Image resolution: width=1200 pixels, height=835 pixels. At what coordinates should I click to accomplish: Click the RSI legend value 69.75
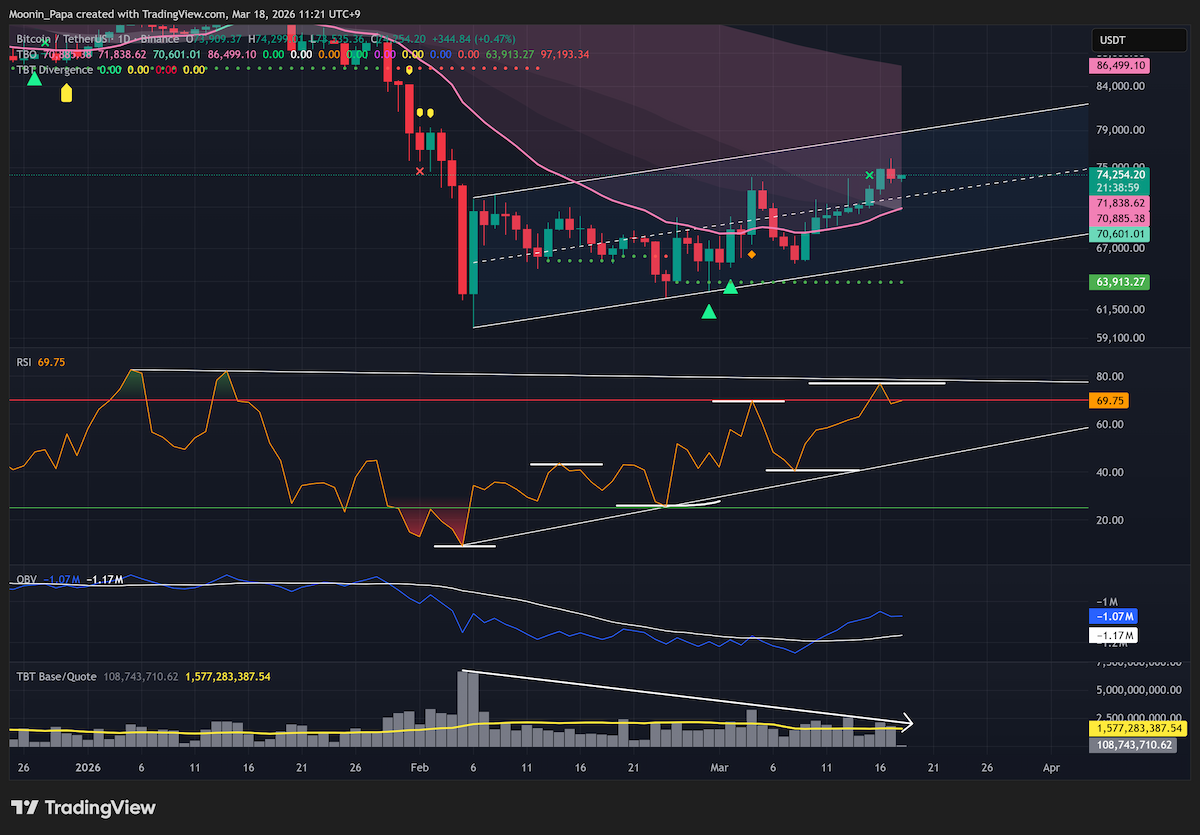(51, 361)
